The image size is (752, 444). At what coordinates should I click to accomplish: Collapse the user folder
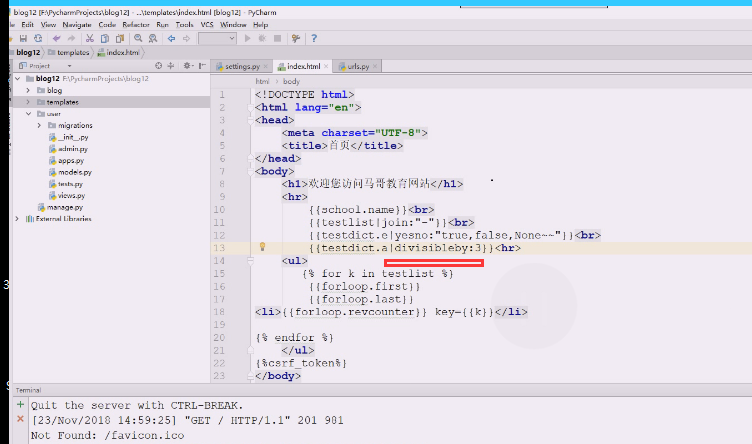point(28,114)
